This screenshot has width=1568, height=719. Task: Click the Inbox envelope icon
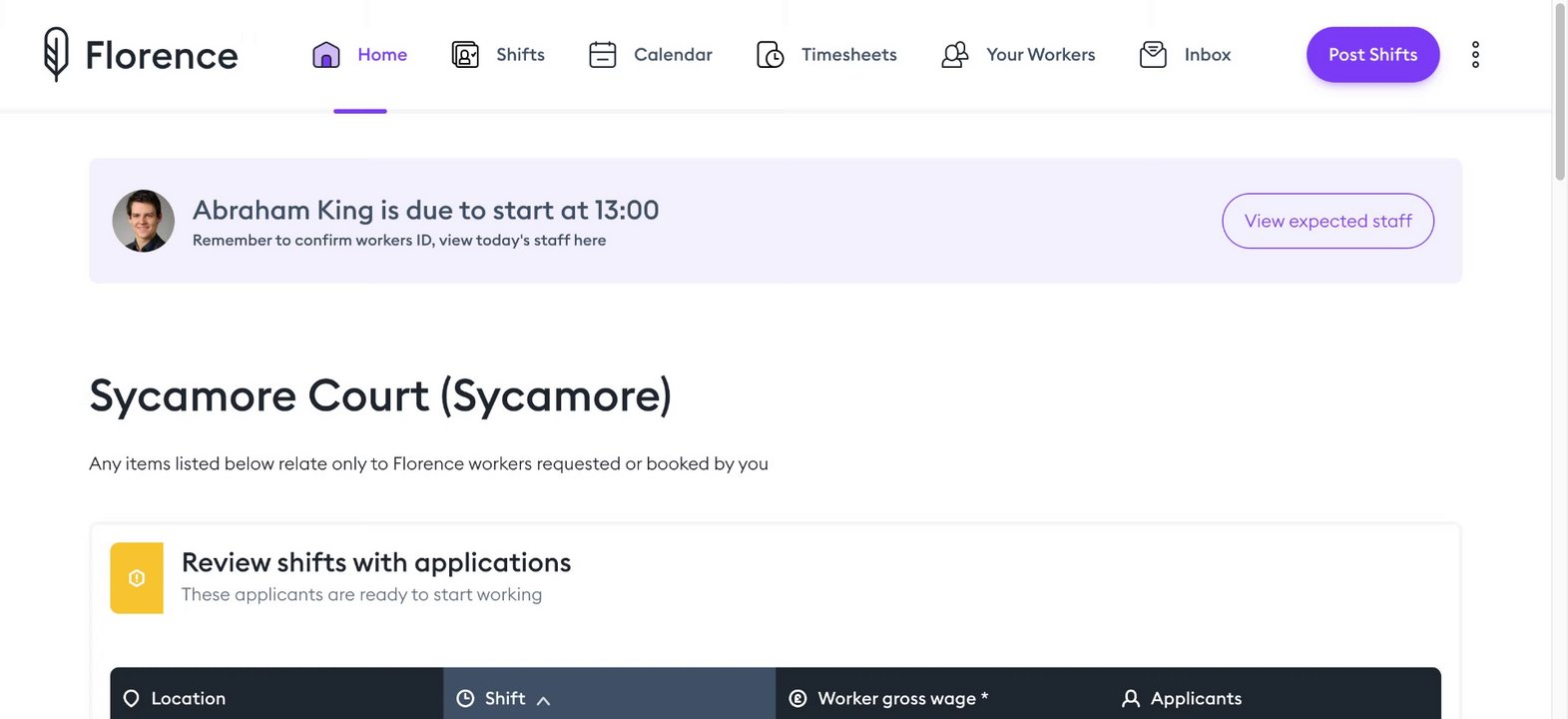point(1153,55)
